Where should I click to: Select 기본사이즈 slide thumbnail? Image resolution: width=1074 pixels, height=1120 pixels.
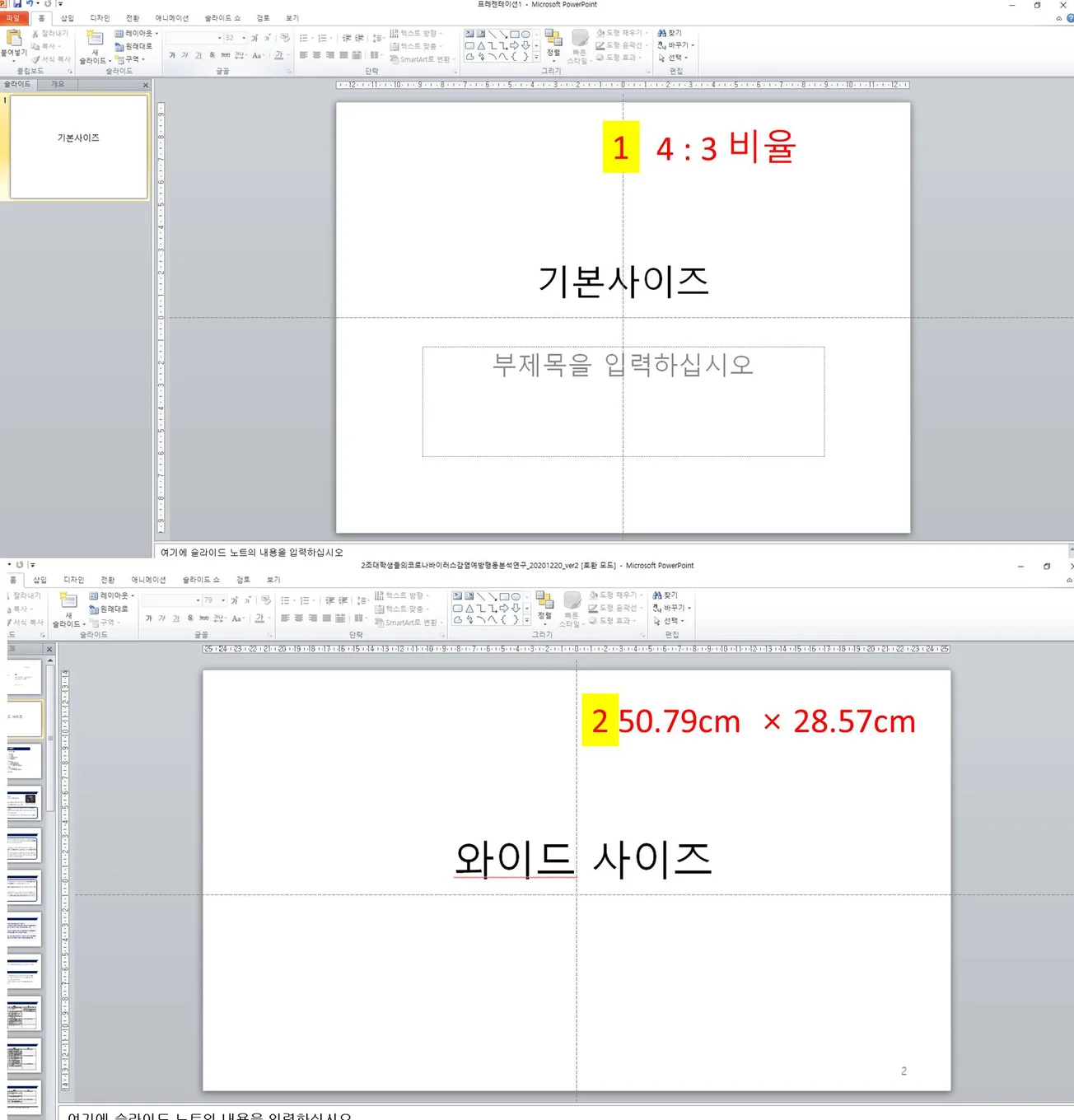78,147
